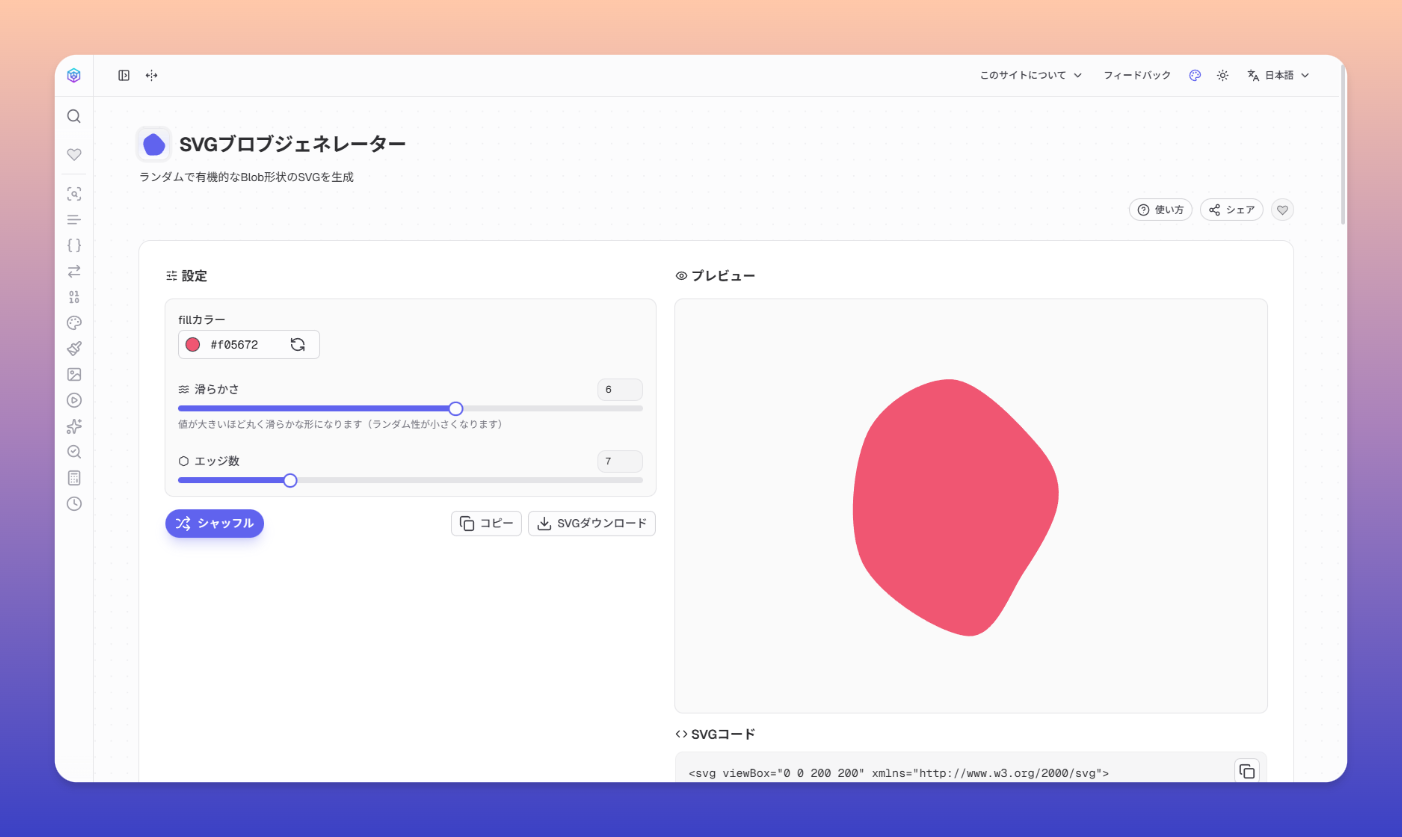The height and width of the screenshot is (837, 1402).
Task: Expand the このサイトについて dropdown
Action: [1030, 75]
